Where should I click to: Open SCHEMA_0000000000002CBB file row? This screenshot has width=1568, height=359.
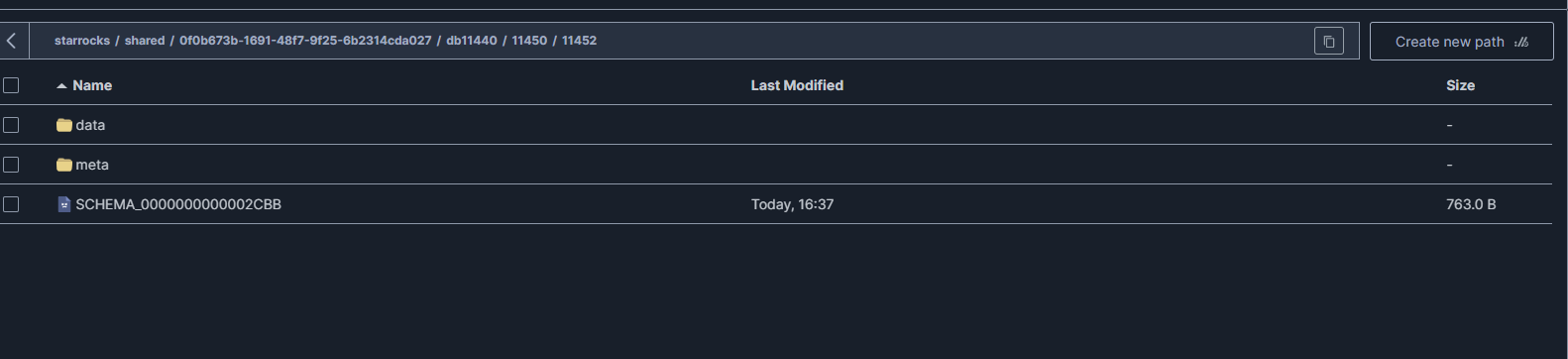[x=776, y=204]
